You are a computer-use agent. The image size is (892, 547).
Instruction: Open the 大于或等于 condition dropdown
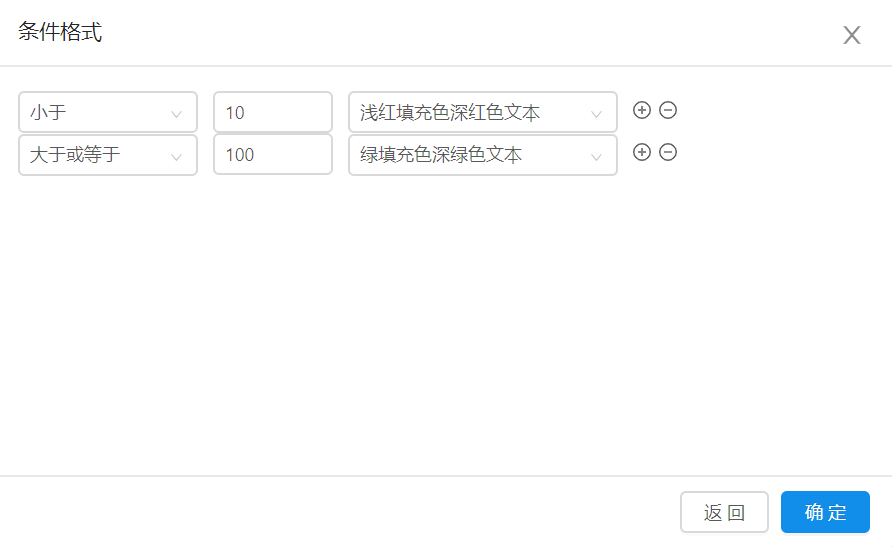click(x=108, y=155)
